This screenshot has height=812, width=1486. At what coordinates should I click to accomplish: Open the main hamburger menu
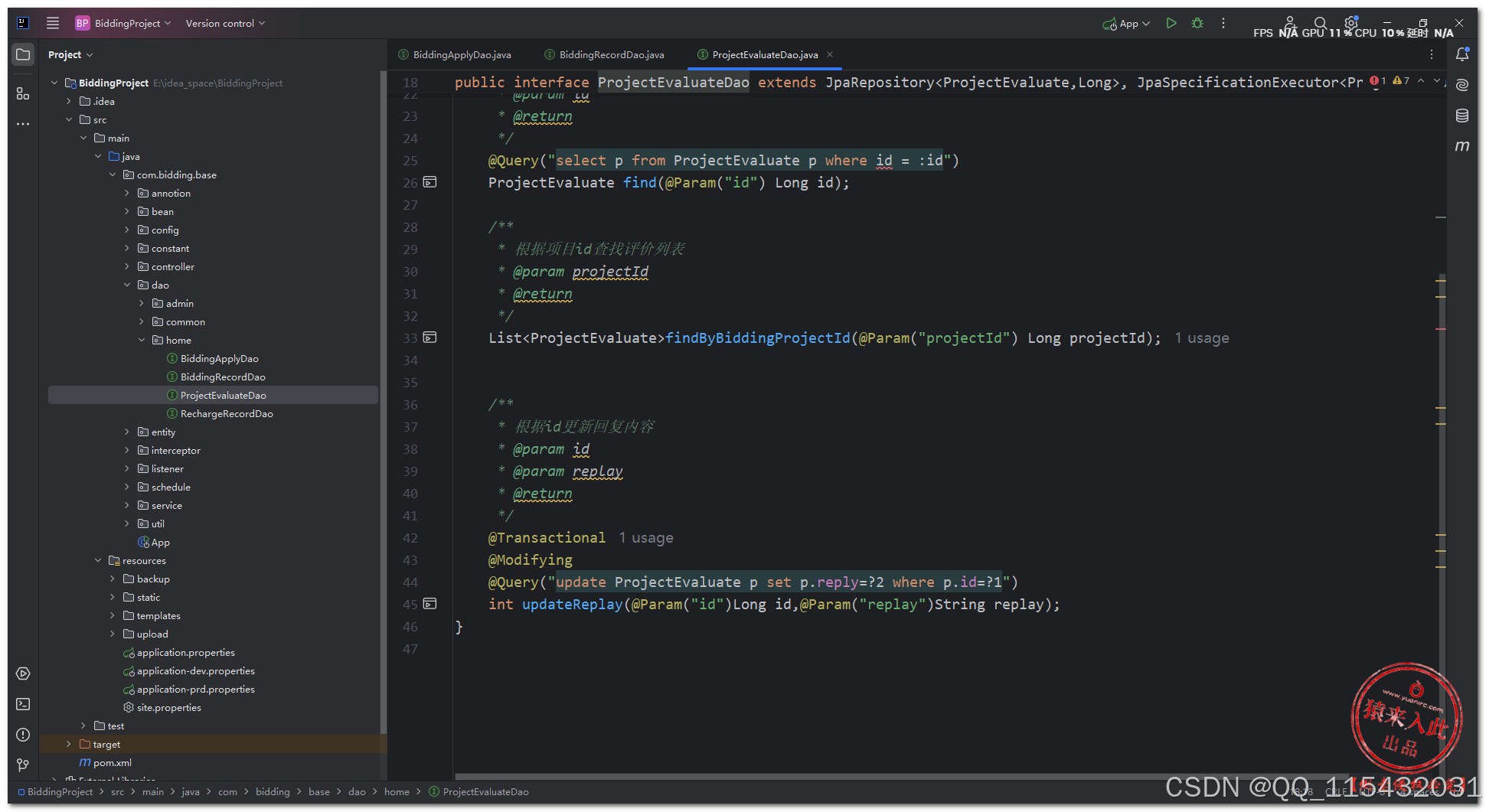pos(52,23)
